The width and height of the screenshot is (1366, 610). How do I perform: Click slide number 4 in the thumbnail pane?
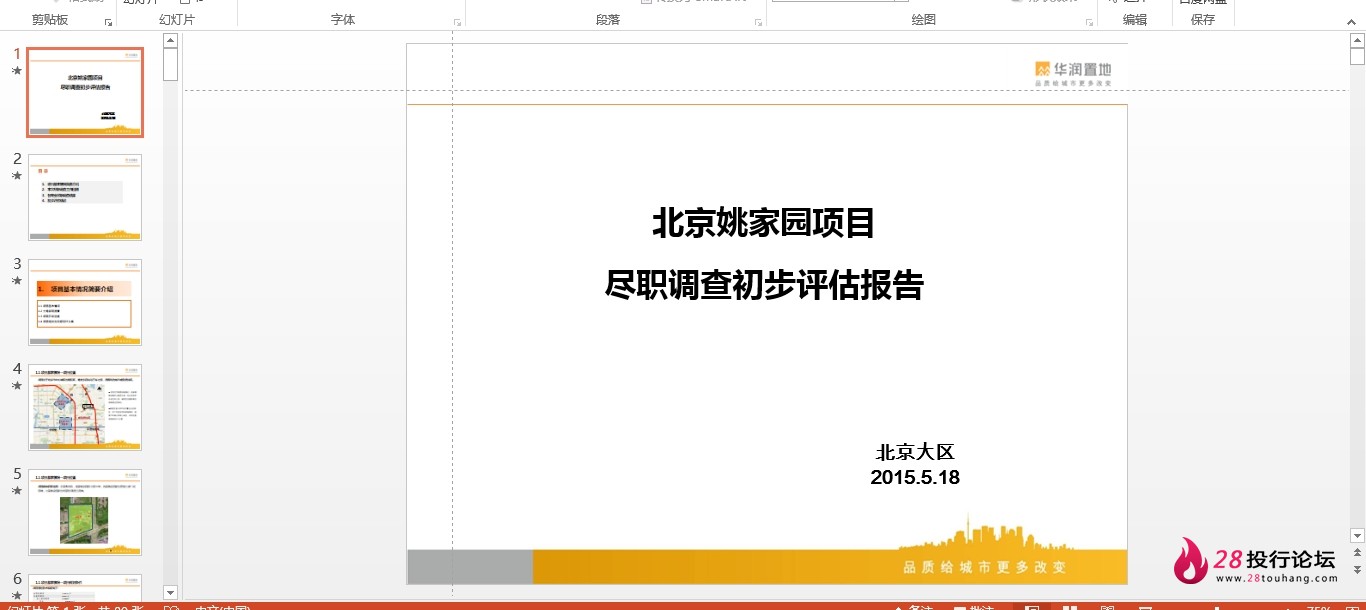(16, 369)
